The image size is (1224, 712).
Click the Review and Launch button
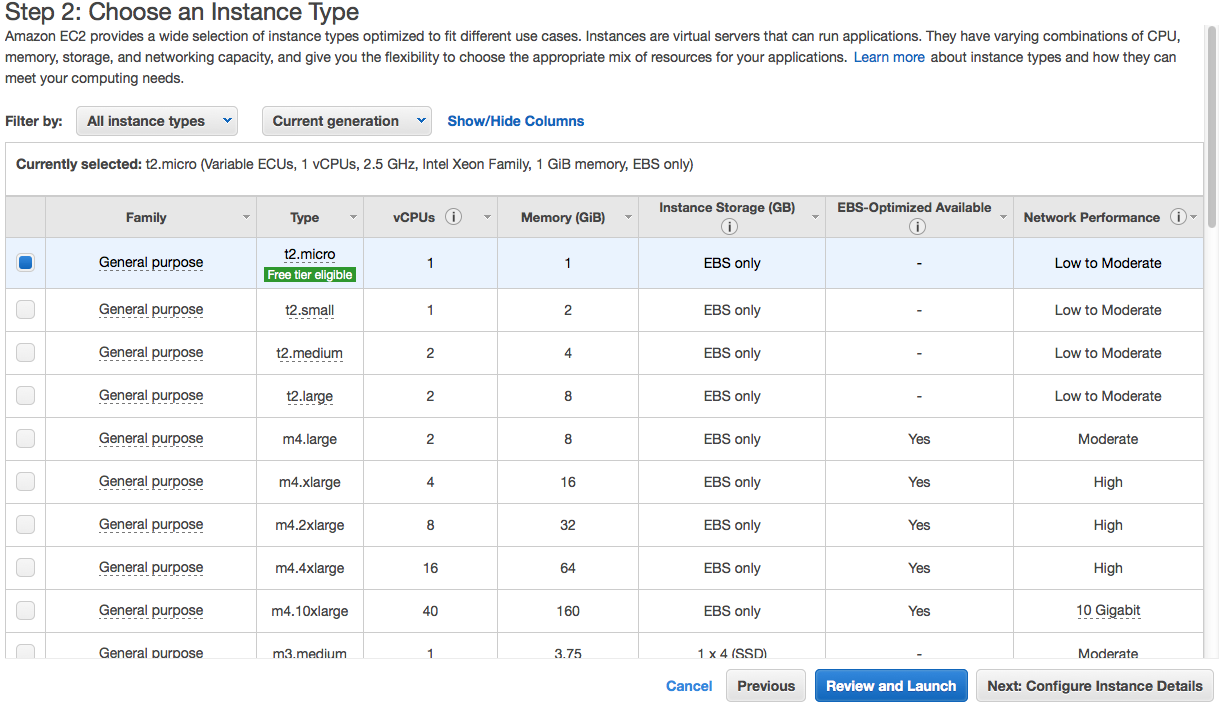(x=891, y=686)
